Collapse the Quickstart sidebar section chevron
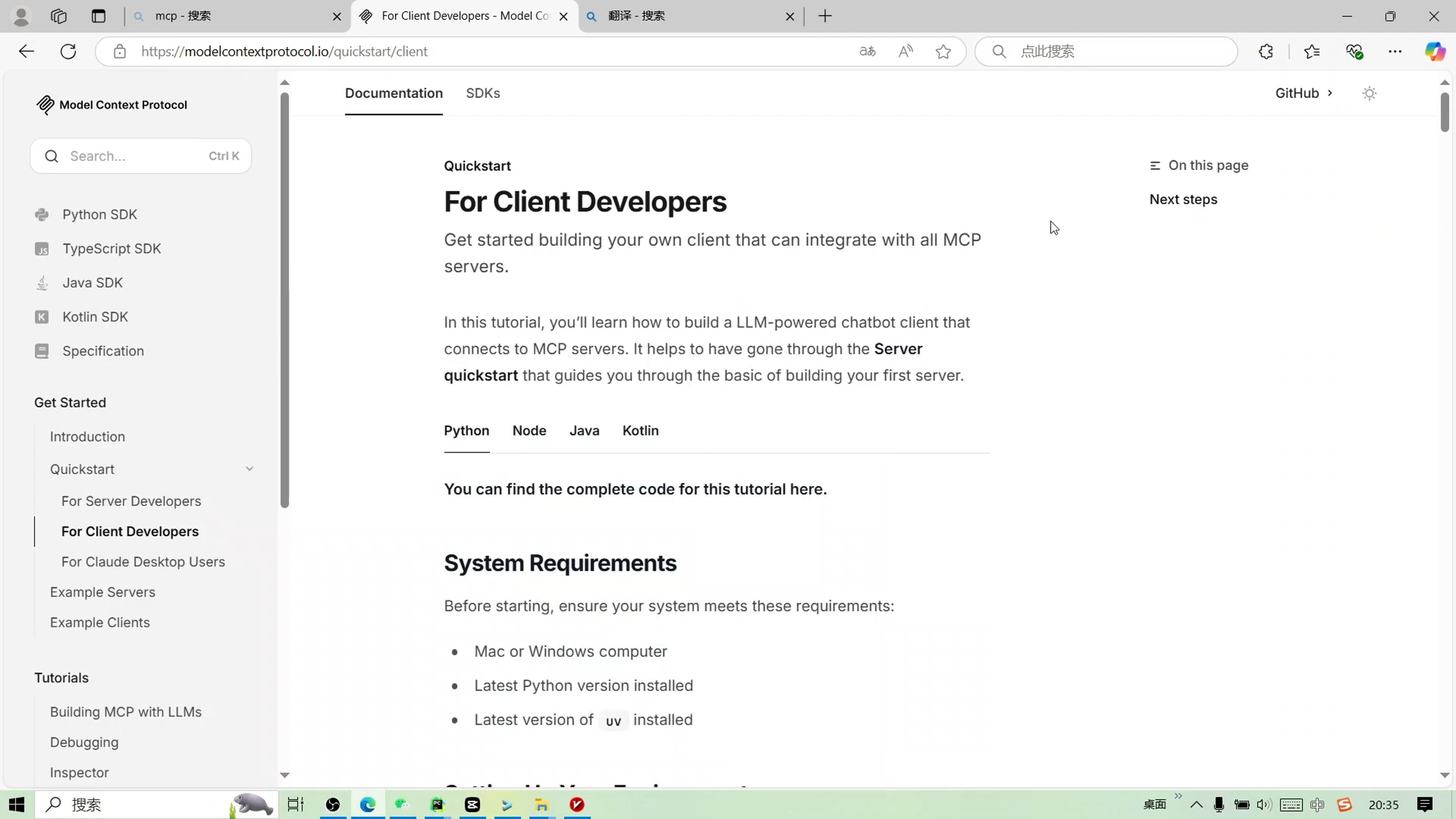The height and width of the screenshot is (819, 1456). coord(249,469)
